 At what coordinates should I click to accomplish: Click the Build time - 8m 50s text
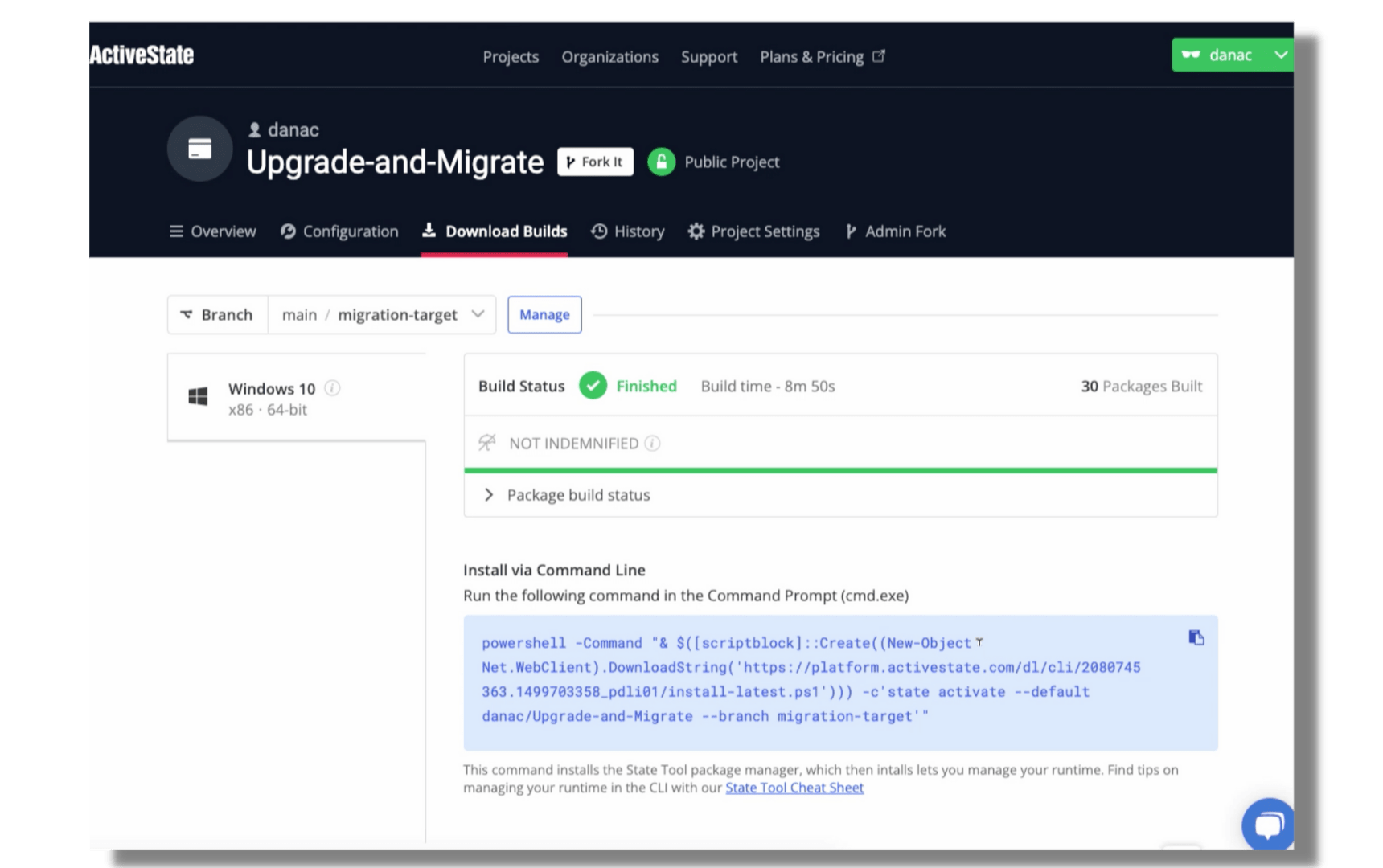(768, 386)
